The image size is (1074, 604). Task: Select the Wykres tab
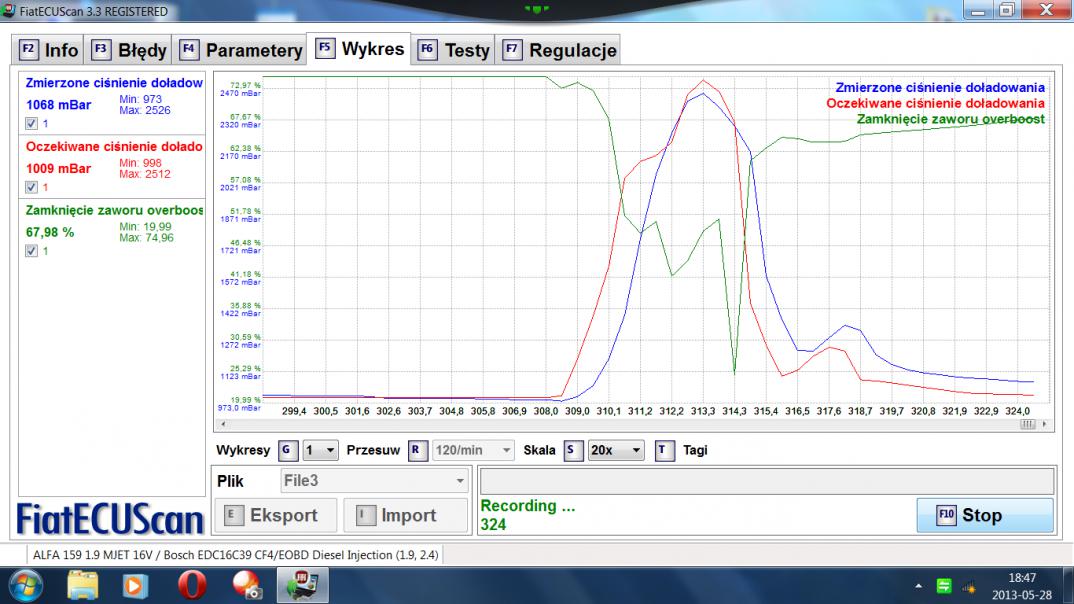pyautogui.click(x=359, y=49)
